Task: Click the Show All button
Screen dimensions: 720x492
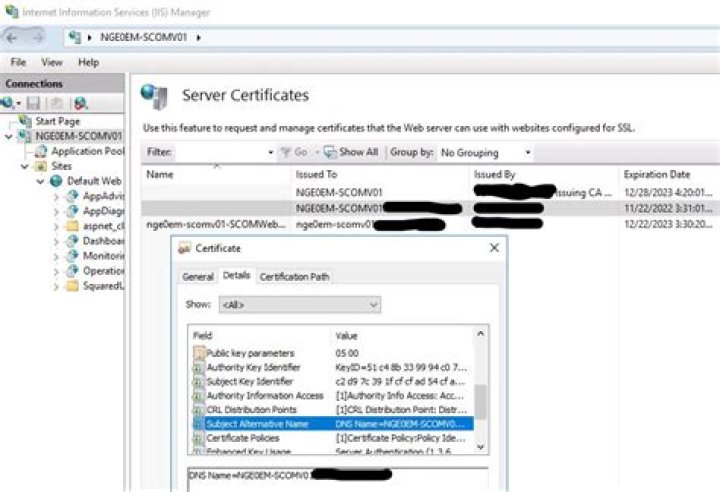Action: (x=351, y=152)
